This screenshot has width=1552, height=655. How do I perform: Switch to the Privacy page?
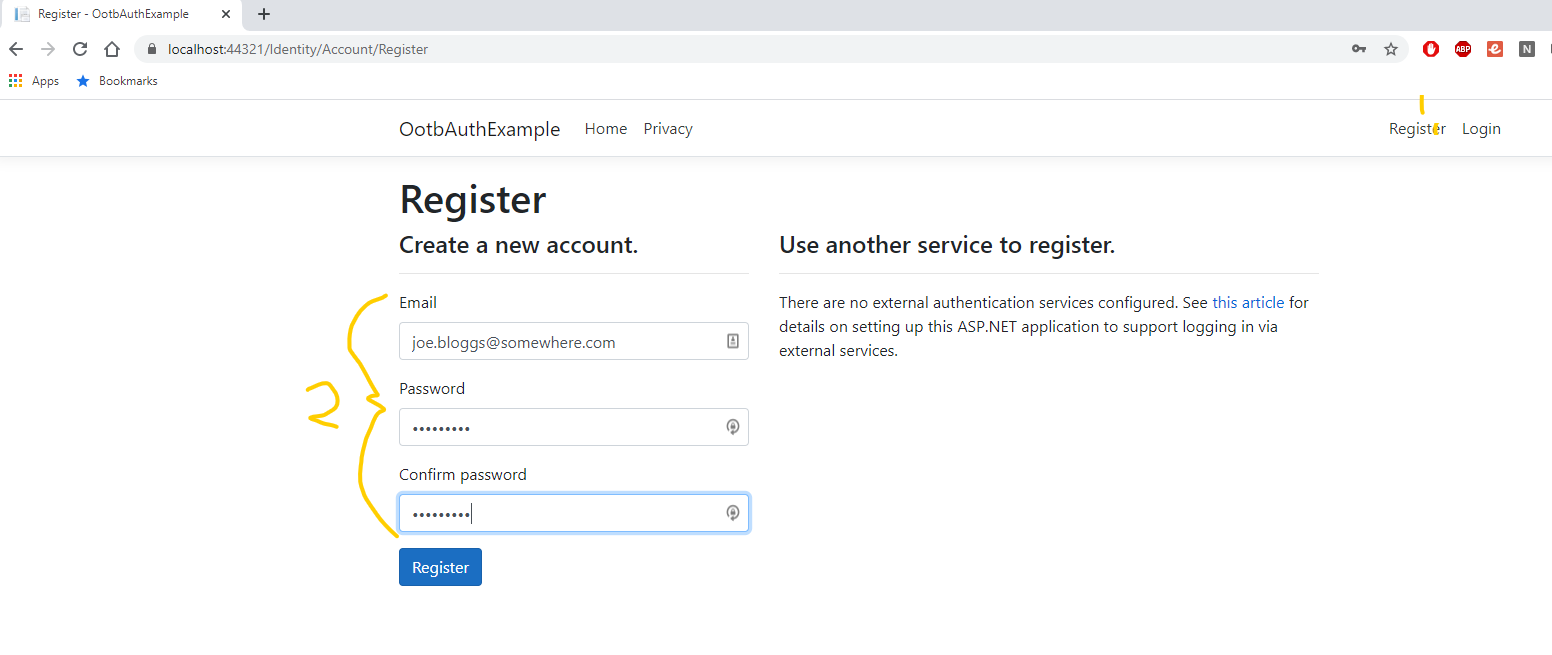point(667,128)
